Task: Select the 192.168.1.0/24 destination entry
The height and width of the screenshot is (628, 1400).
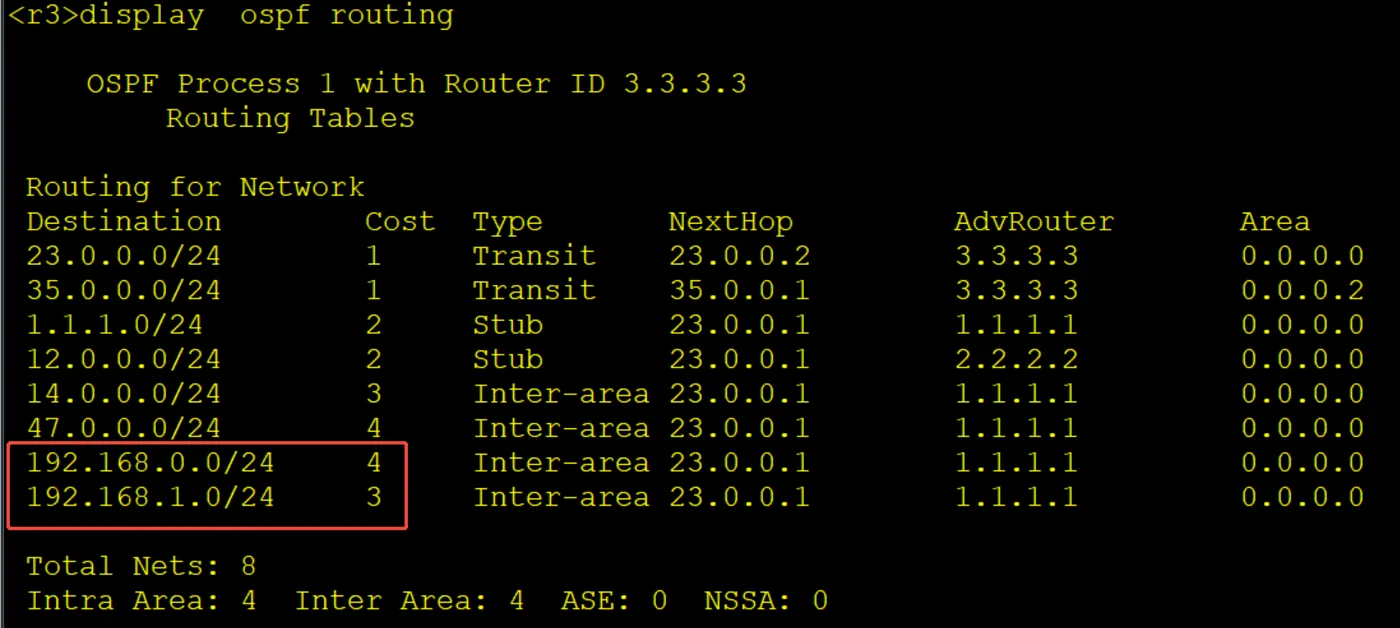Action: point(150,497)
